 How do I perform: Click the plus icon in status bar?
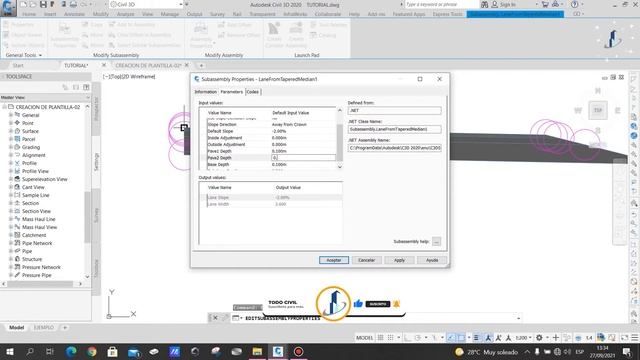point(556,338)
